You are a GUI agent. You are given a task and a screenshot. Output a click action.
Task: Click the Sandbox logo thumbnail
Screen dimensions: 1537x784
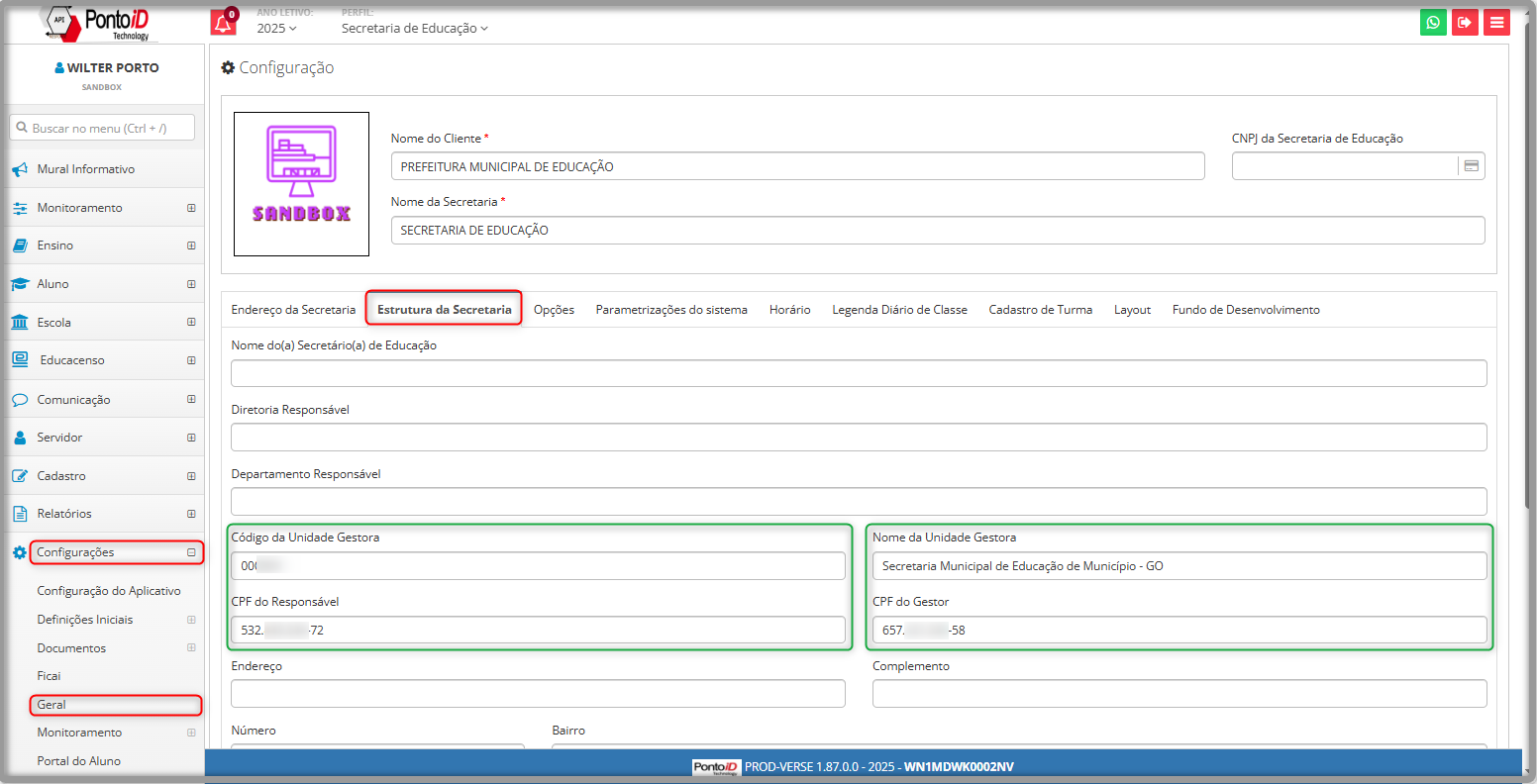pyautogui.click(x=301, y=184)
